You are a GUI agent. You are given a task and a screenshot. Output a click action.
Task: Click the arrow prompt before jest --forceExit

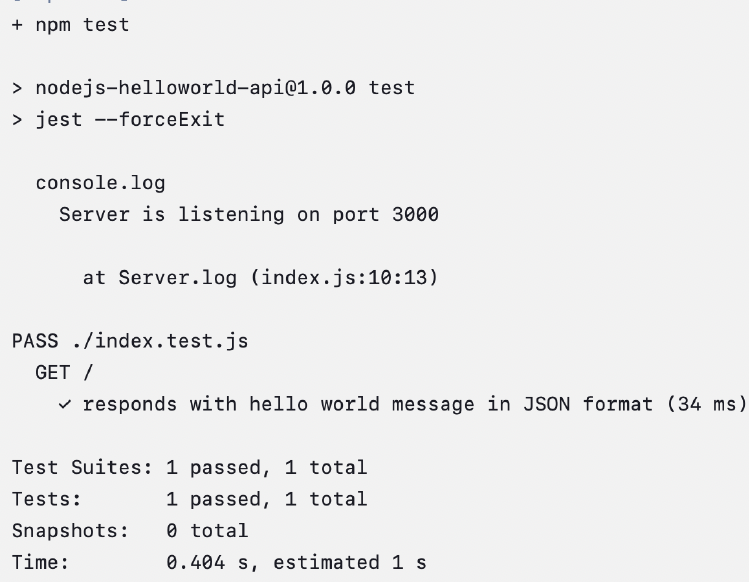coord(17,120)
